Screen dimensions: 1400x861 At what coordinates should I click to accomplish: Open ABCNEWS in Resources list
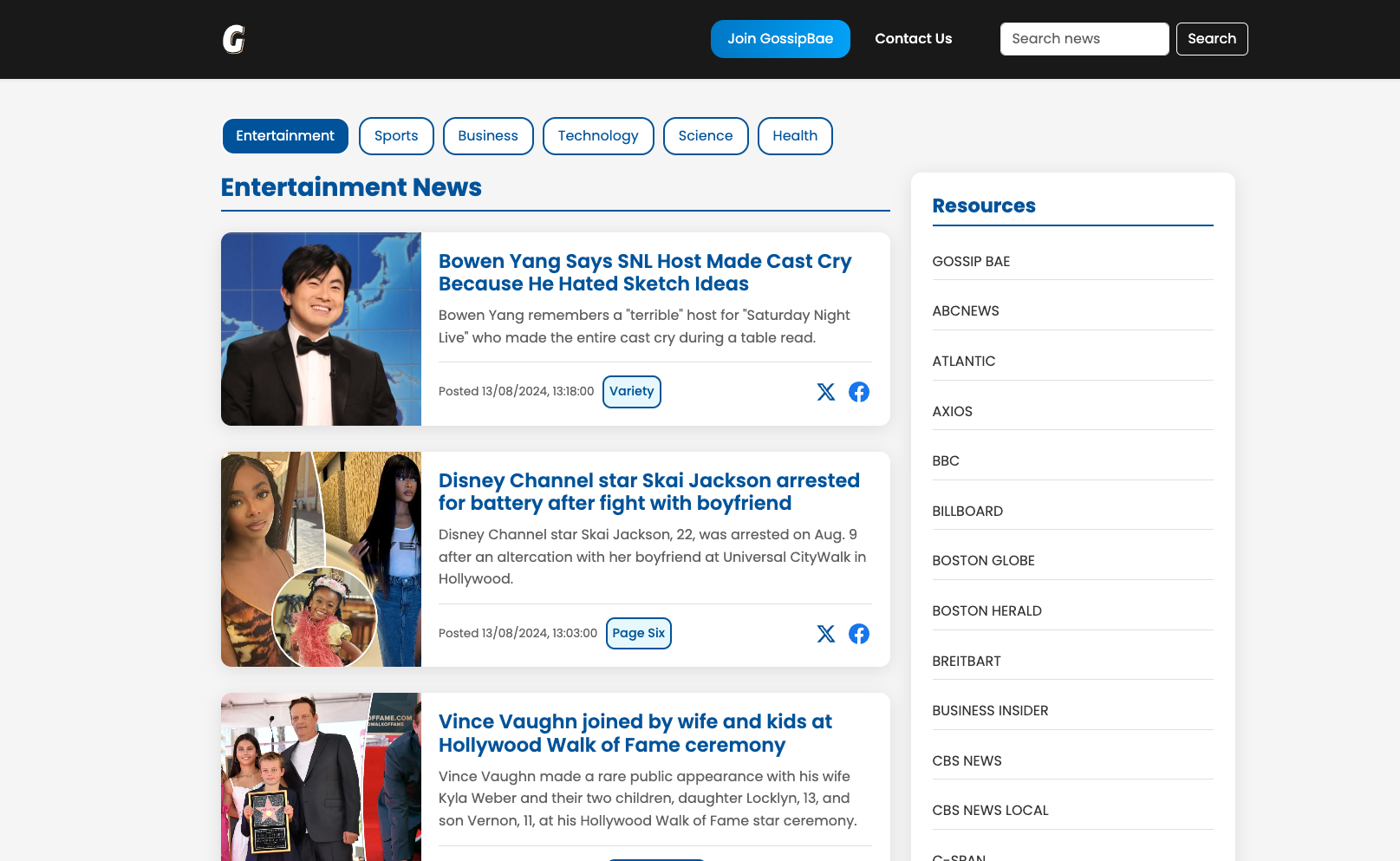[966, 311]
